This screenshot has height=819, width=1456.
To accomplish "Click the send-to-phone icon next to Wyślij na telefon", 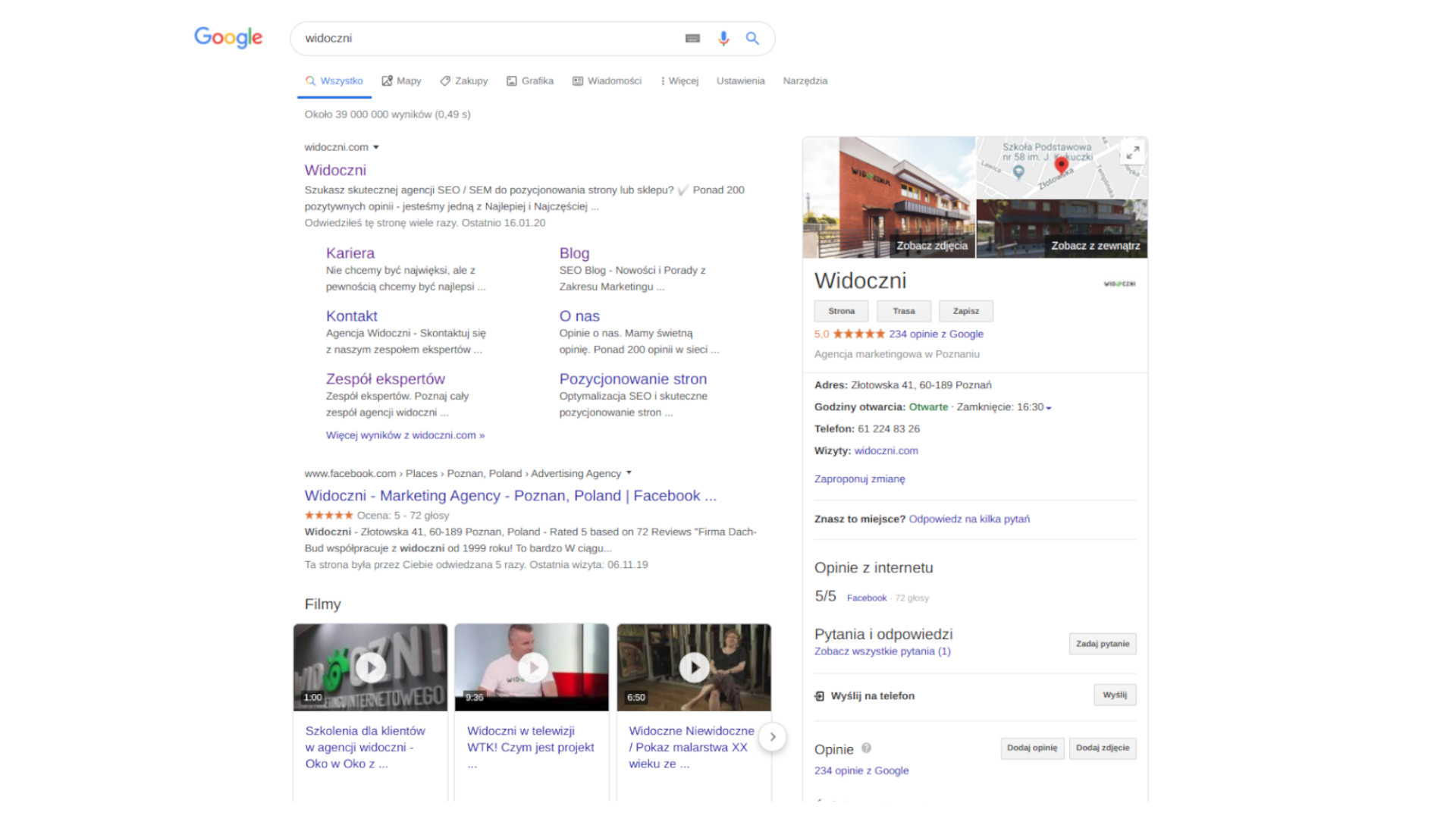I will coord(819,696).
